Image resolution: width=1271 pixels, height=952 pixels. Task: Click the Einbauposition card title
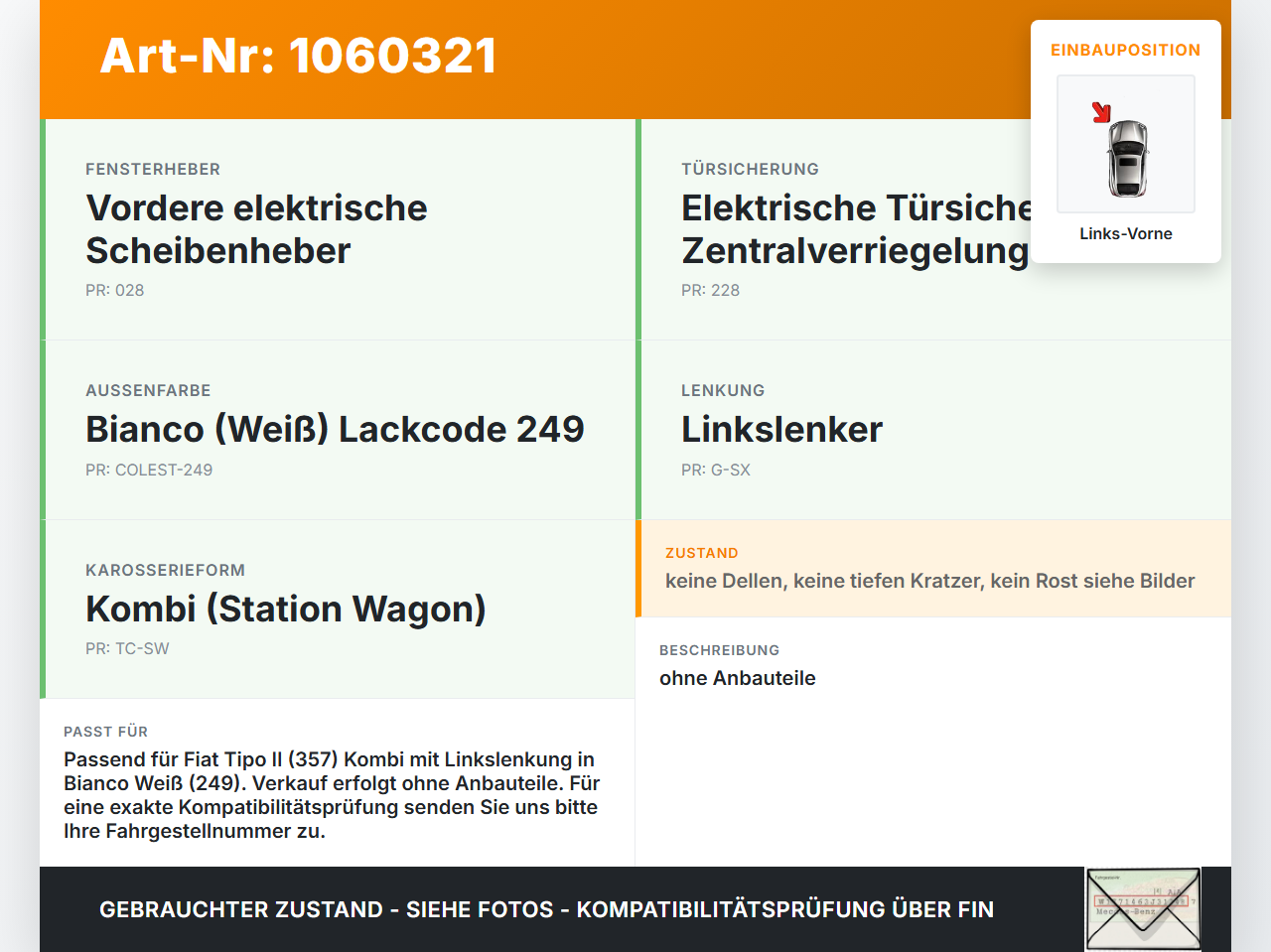pos(1126,50)
